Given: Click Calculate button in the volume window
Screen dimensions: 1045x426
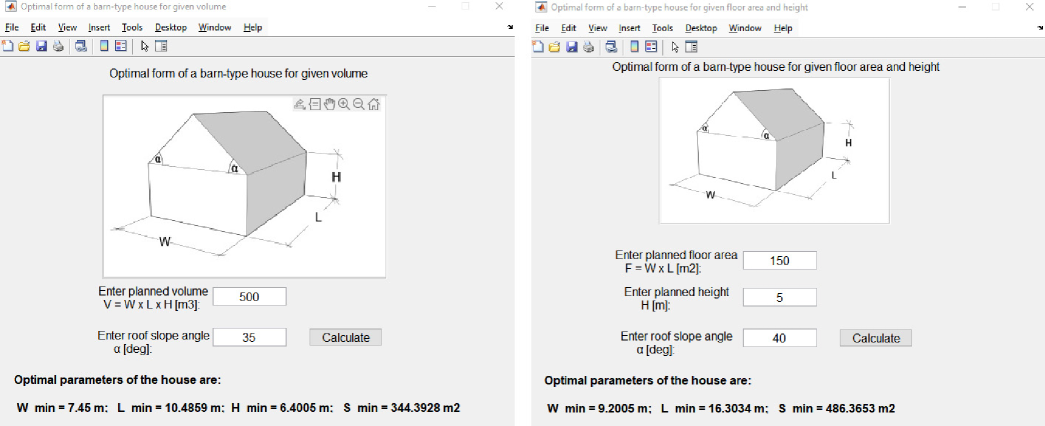Looking at the screenshot, I should pyautogui.click(x=345, y=337).
